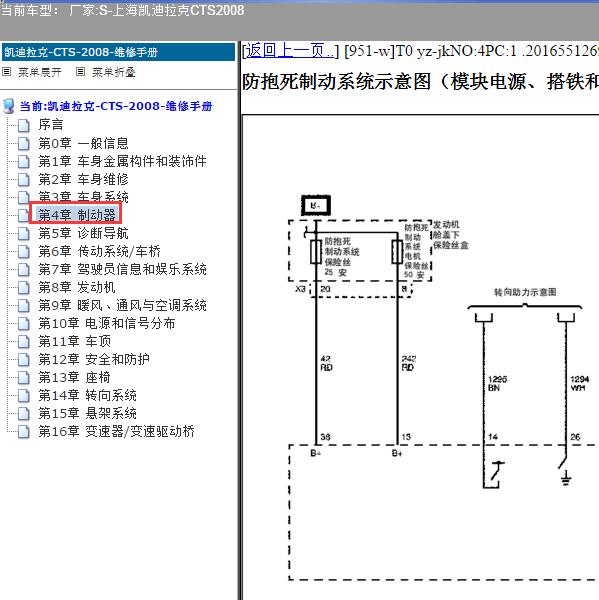Select 第3章 车身系统
This screenshot has height=600, width=599.
tap(83, 197)
